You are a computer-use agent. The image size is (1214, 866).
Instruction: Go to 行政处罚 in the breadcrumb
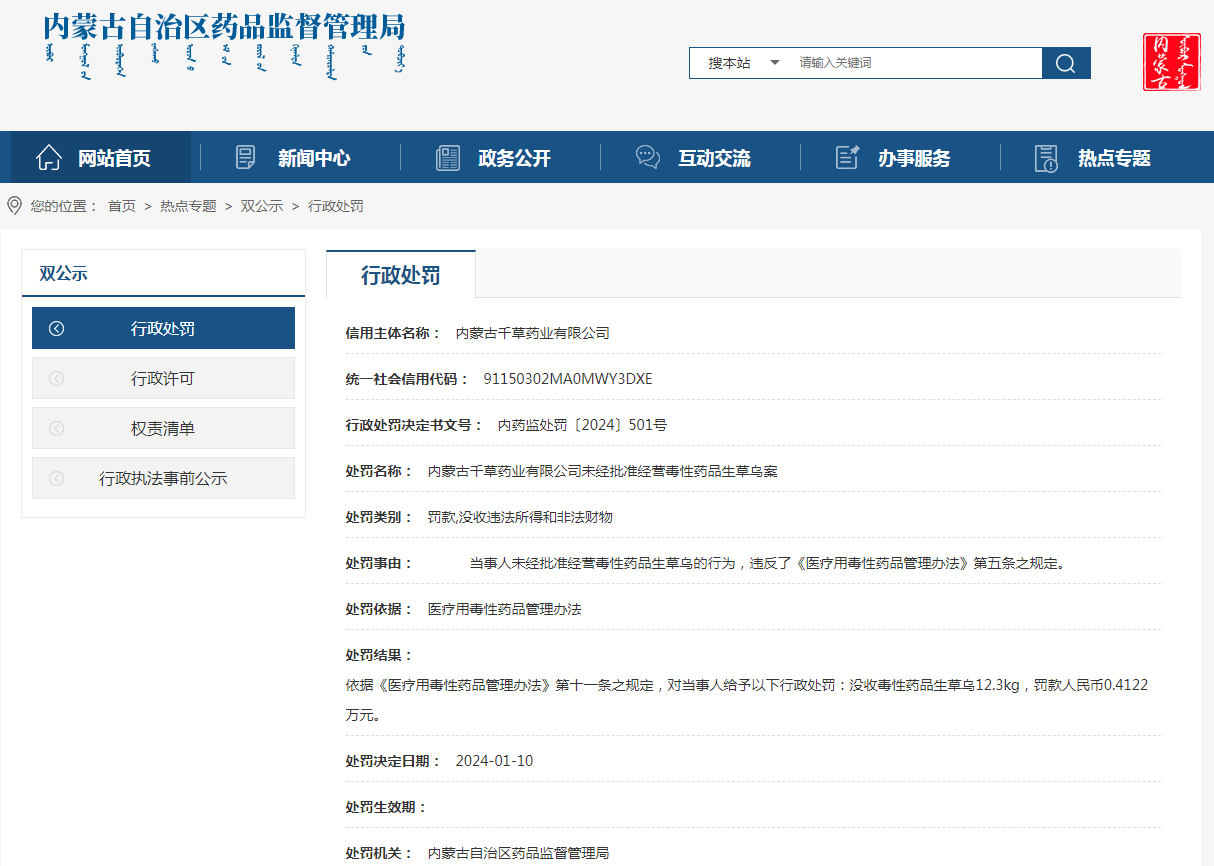point(336,206)
